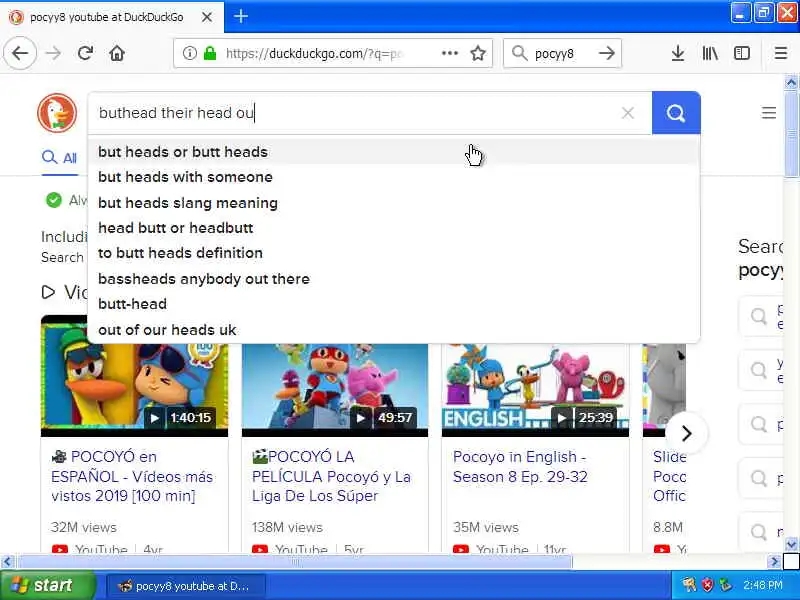Click the vertical scrollbar thumb
The width and height of the screenshot is (800, 600).
tap(791, 134)
